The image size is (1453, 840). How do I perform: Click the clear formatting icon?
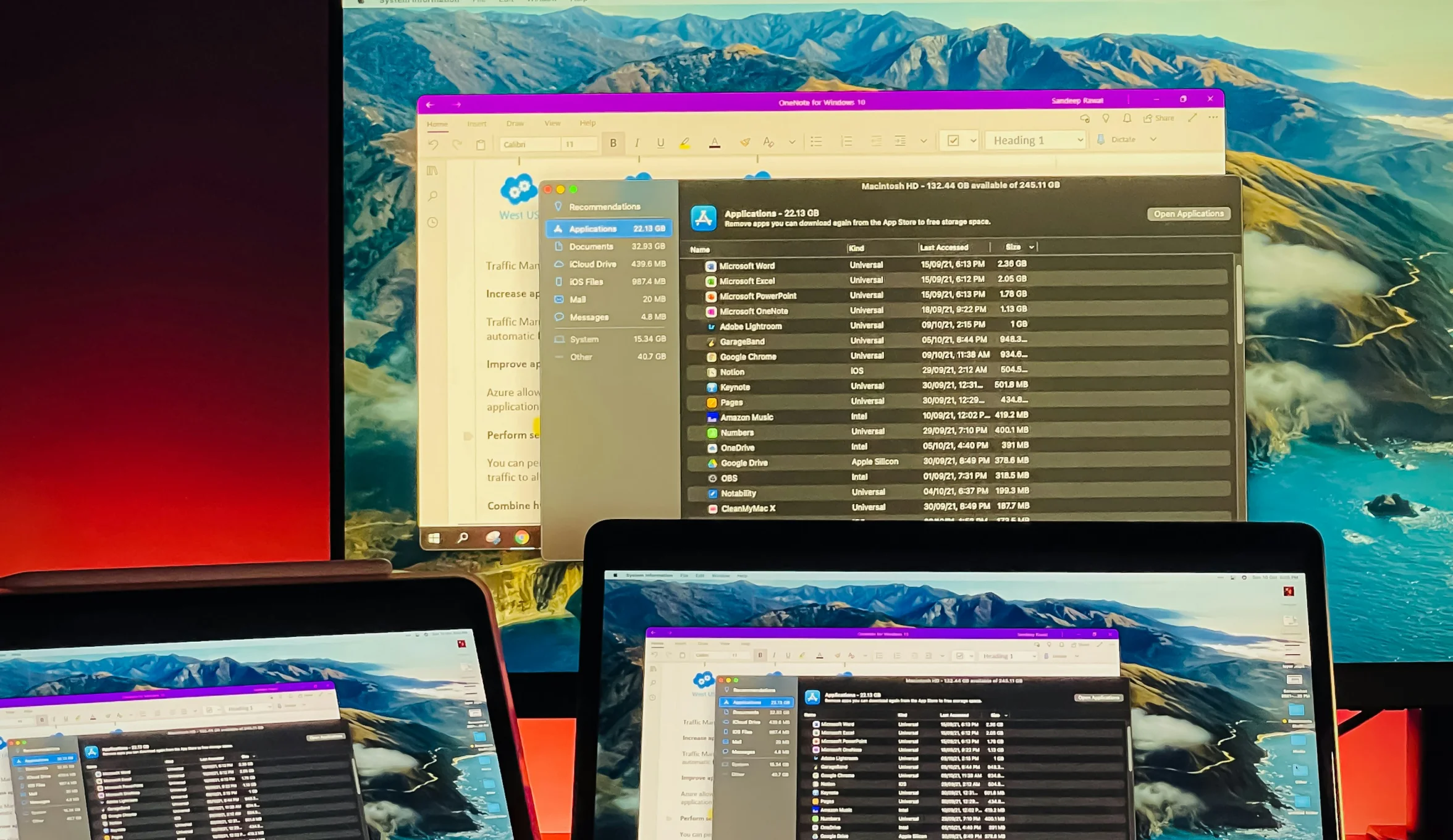[x=745, y=143]
